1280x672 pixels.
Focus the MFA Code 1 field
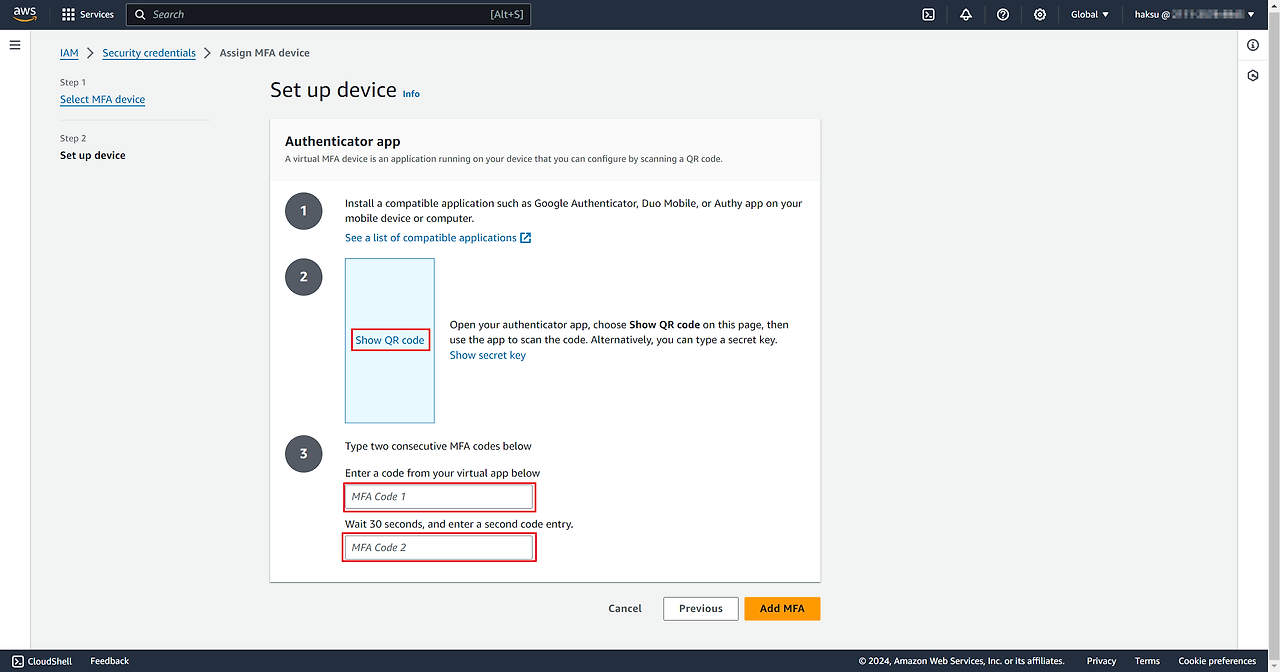coord(439,496)
